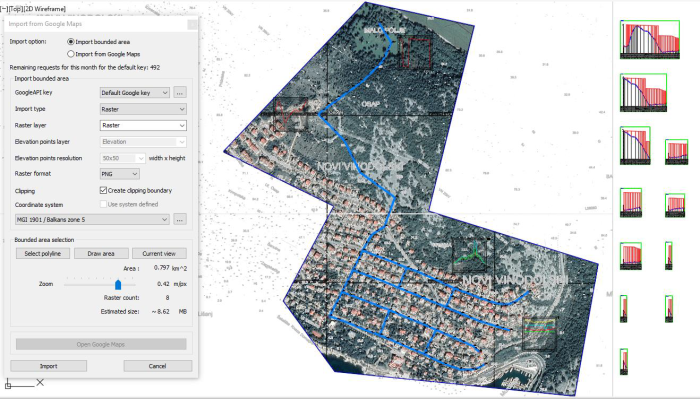Click the Zoom slider handle
Screen dimensions: 700x399
(x=118, y=284)
